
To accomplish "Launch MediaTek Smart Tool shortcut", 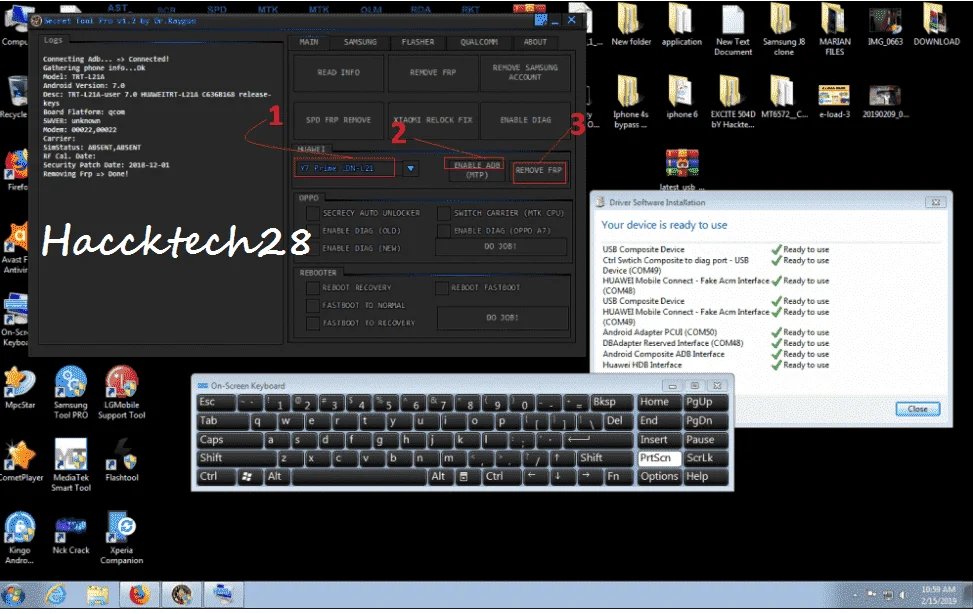I will coord(71,465).
